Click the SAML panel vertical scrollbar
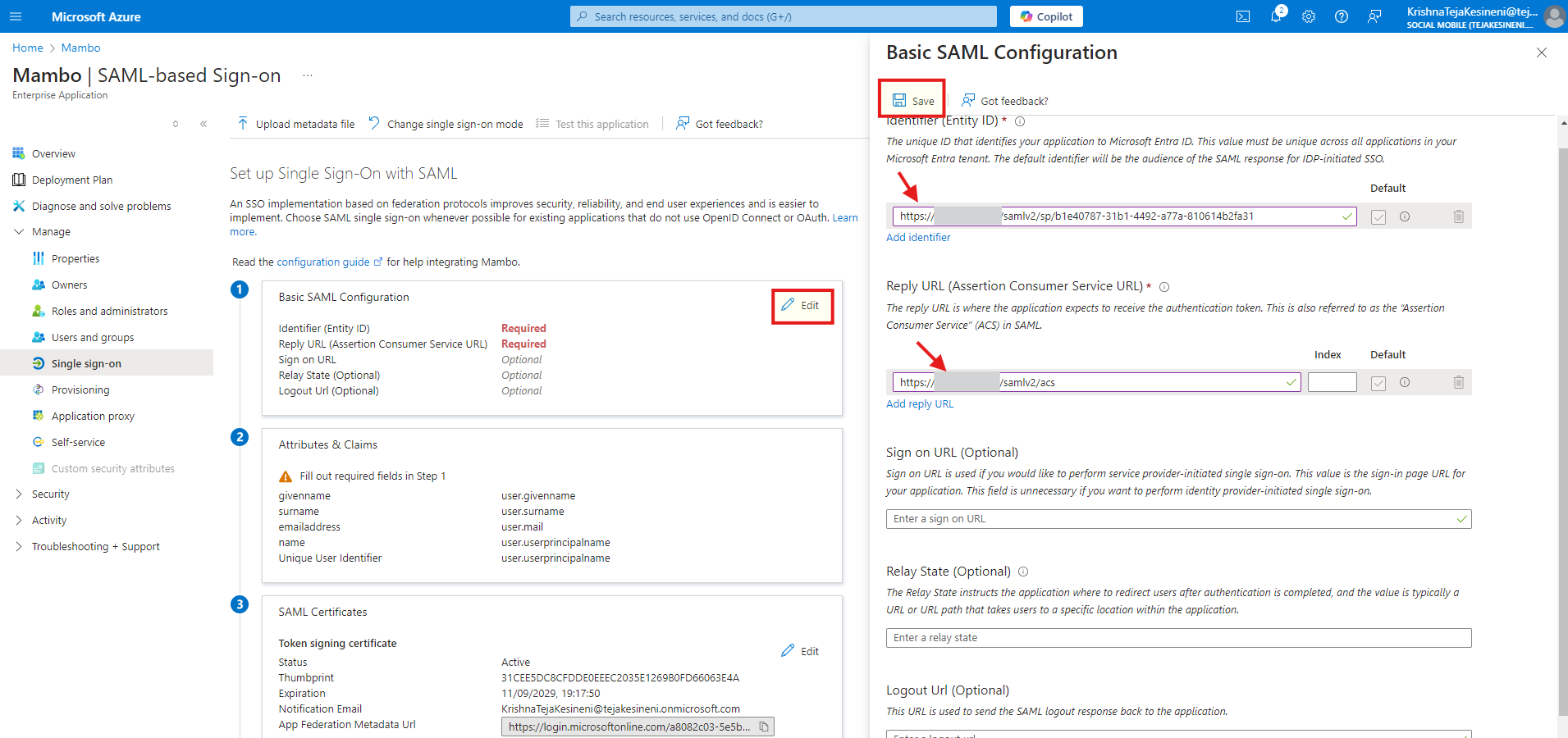Viewport: 1568px width, 738px height. click(x=1562, y=430)
